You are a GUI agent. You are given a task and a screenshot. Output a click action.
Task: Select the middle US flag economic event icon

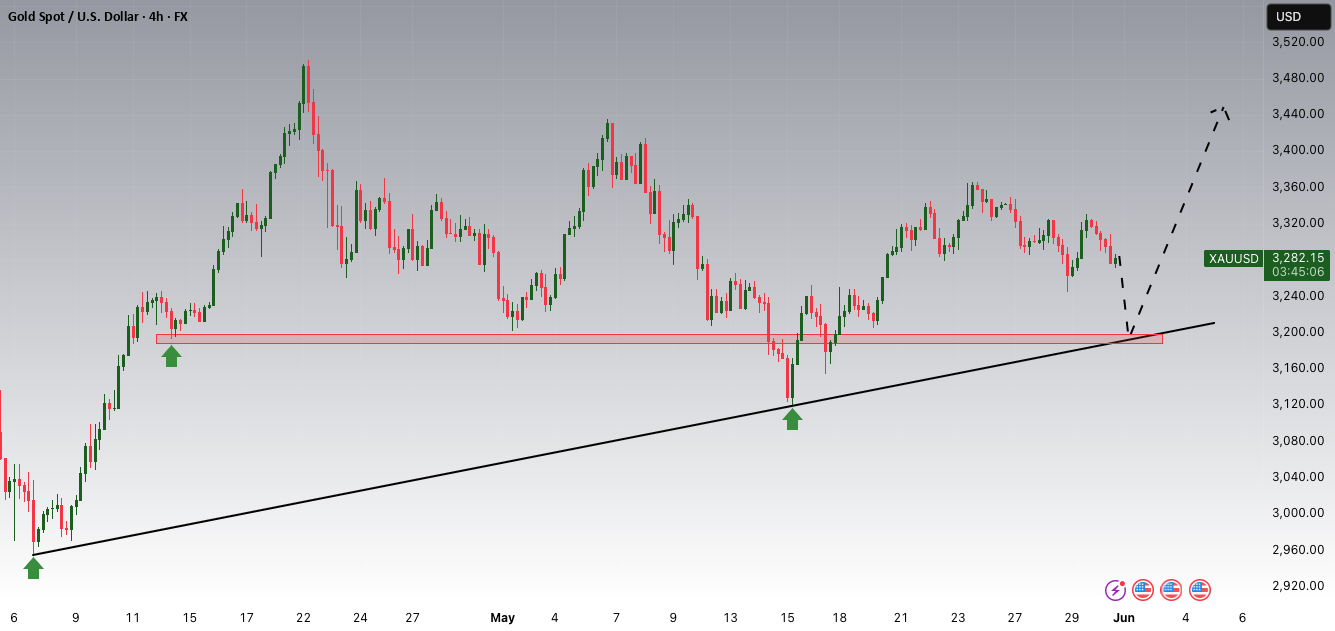click(x=1172, y=590)
